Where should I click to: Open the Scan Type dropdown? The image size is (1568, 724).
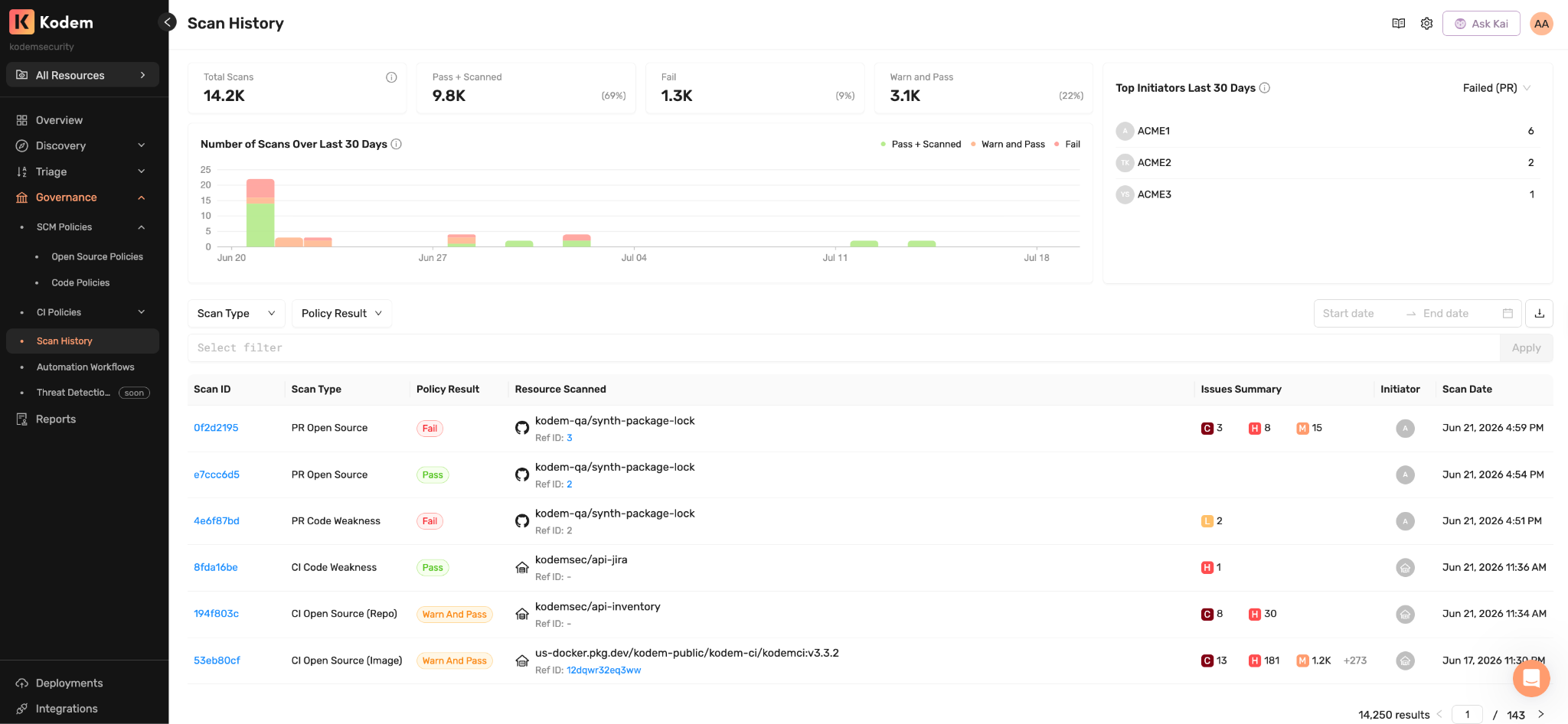click(x=236, y=313)
